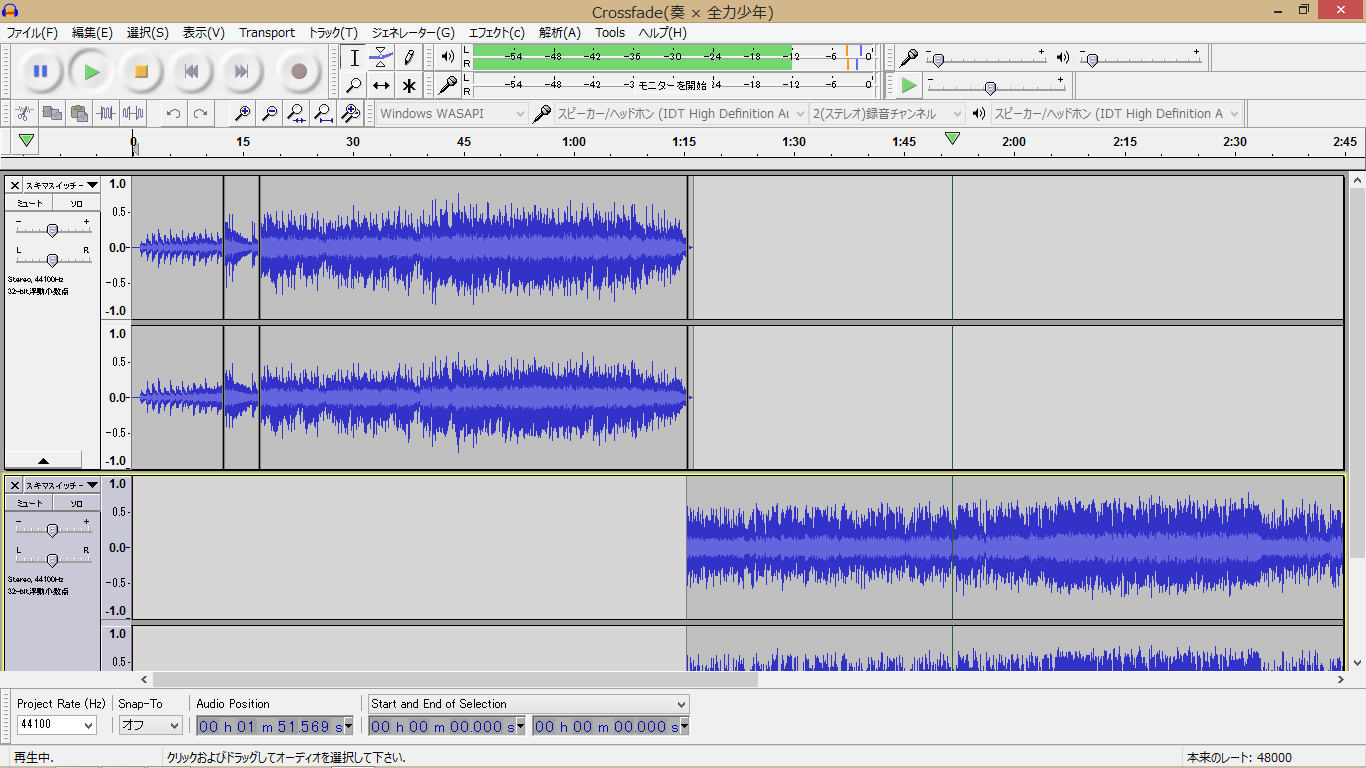Open the Project Rate 44100 dropdown
This screenshot has width=1366, height=768.
[x=56, y=725]
